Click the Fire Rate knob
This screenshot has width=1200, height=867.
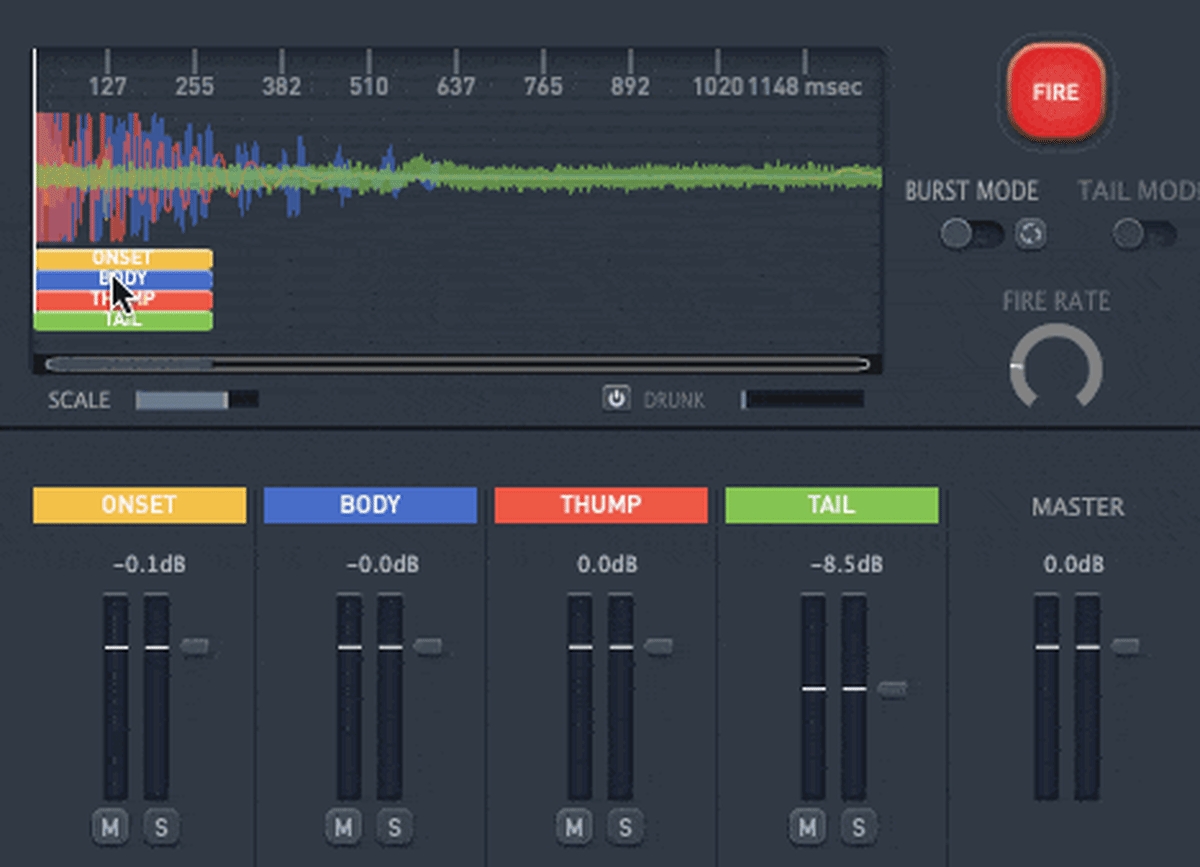pyautogui.click(x=1056, y=368)
